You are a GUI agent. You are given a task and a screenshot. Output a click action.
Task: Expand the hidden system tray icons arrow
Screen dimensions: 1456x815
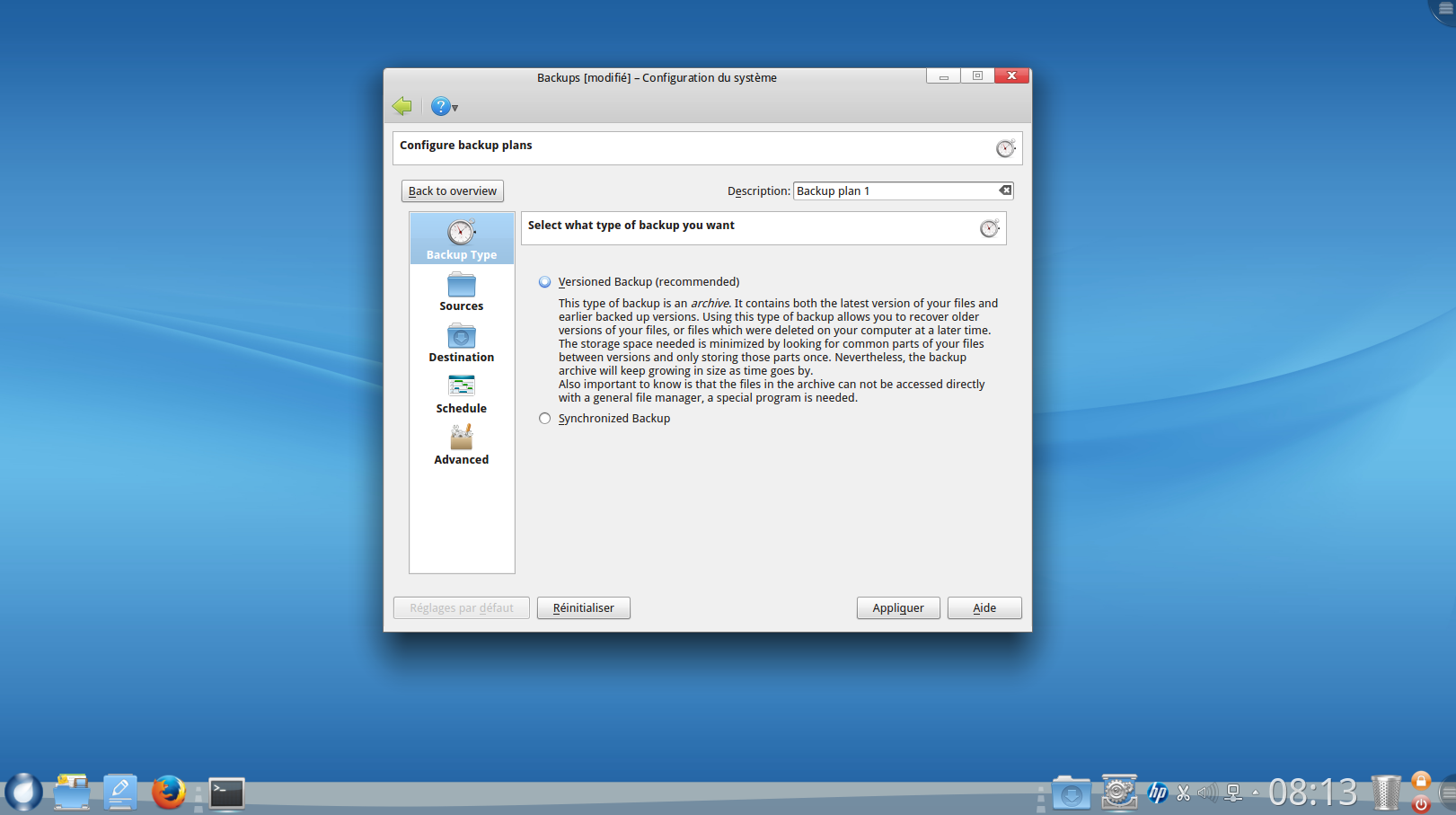click(x=1255, y=793)
